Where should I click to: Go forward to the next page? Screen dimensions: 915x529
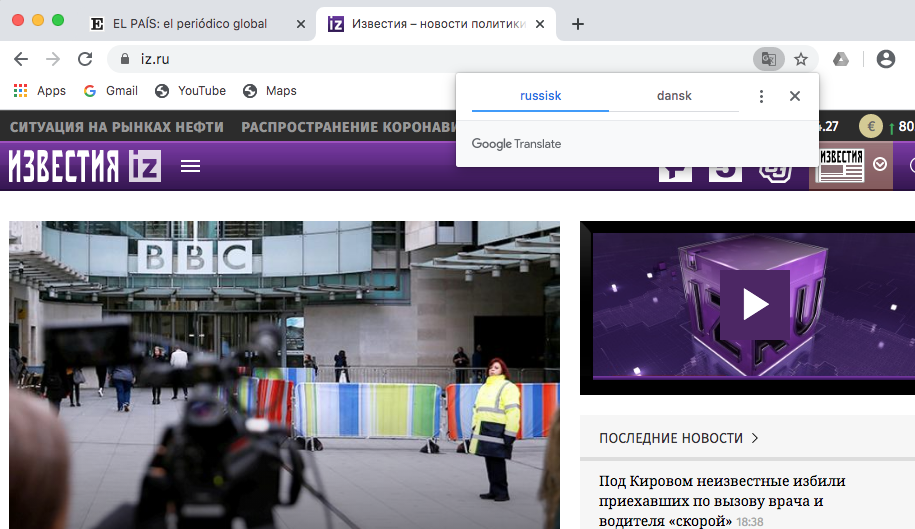tap(53, 59)
